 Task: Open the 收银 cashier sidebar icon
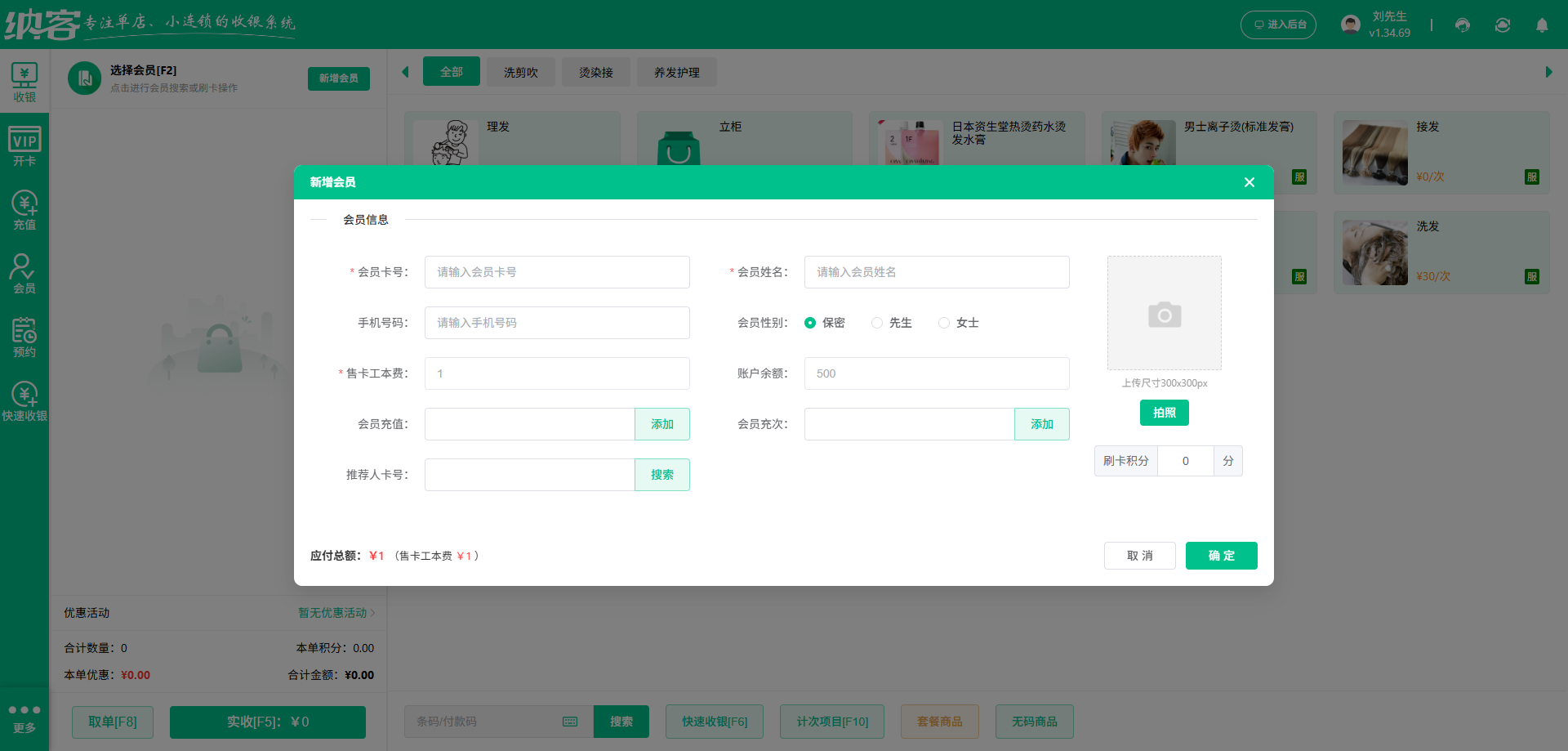[x=24, y=83]
